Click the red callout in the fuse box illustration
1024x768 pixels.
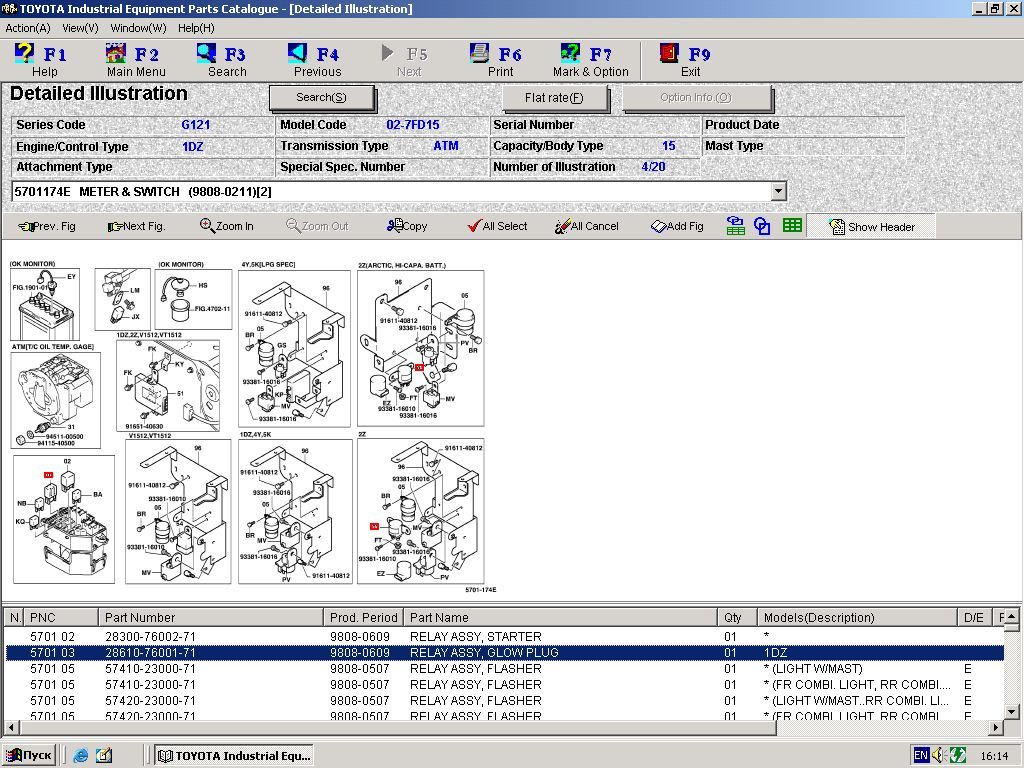click(x=48, y=475)
